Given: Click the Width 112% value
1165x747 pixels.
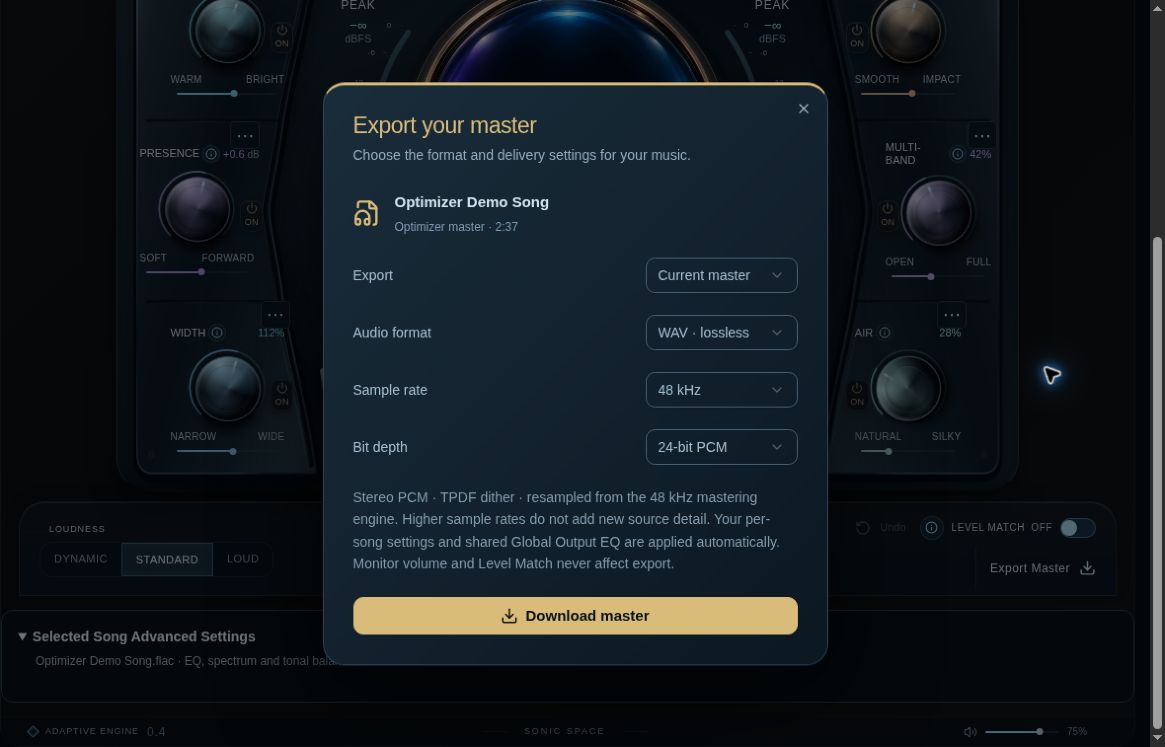Looking at the screenshot, I should [271, 333].
